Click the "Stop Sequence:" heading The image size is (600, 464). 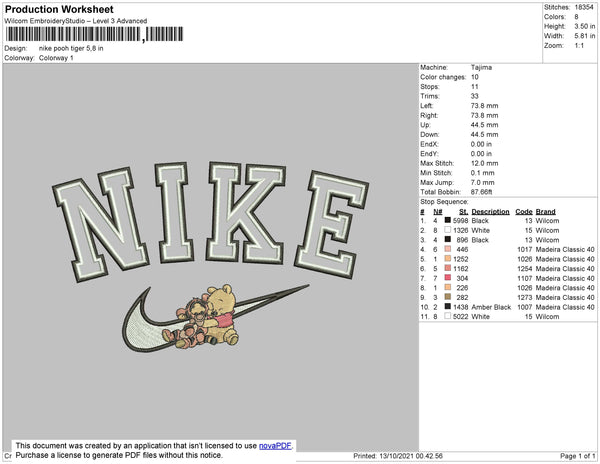click(x=444, y=202)
